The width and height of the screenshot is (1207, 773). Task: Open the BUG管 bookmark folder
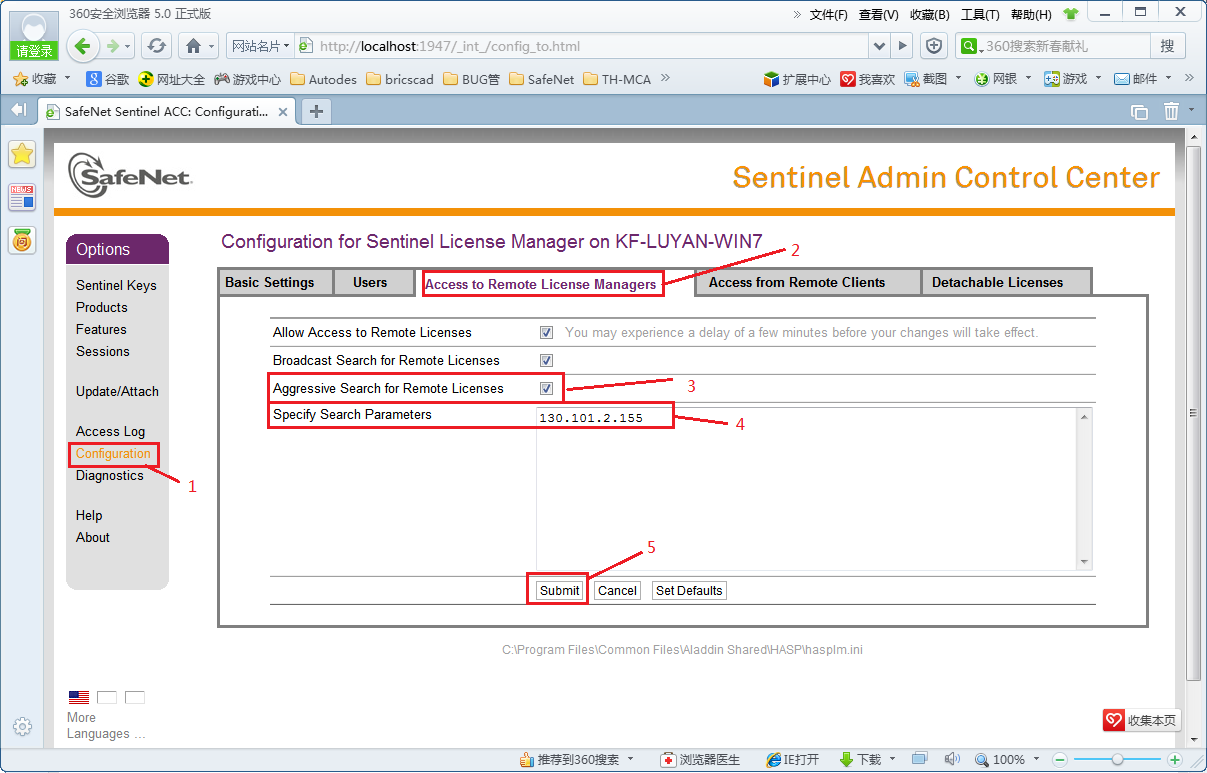click(x=471, y=79)
